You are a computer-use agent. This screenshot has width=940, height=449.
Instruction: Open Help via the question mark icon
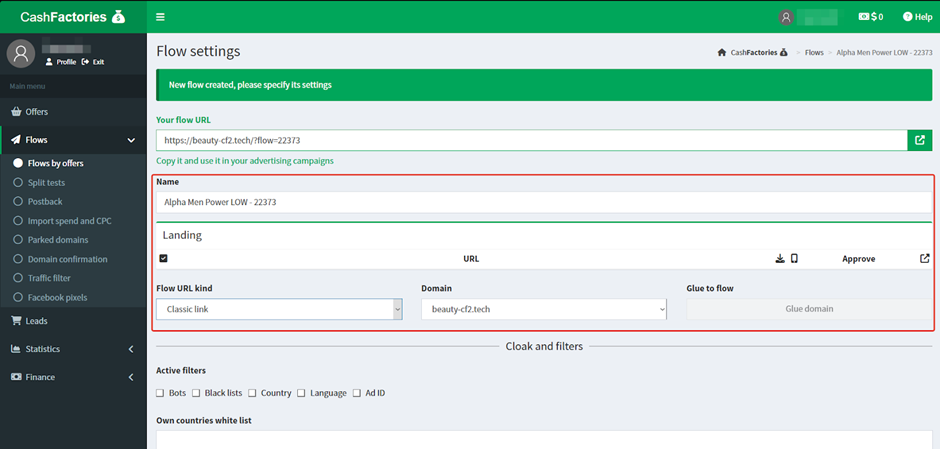click(x=908, y=17)
